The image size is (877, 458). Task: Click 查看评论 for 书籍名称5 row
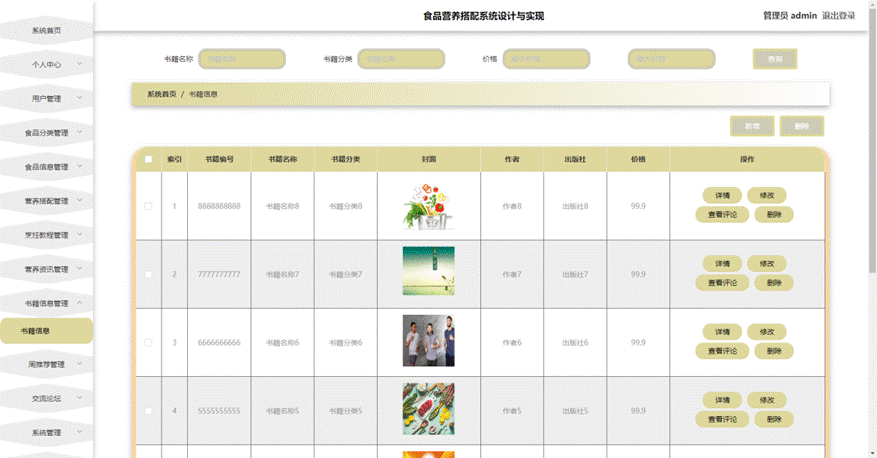pos(722,419)
